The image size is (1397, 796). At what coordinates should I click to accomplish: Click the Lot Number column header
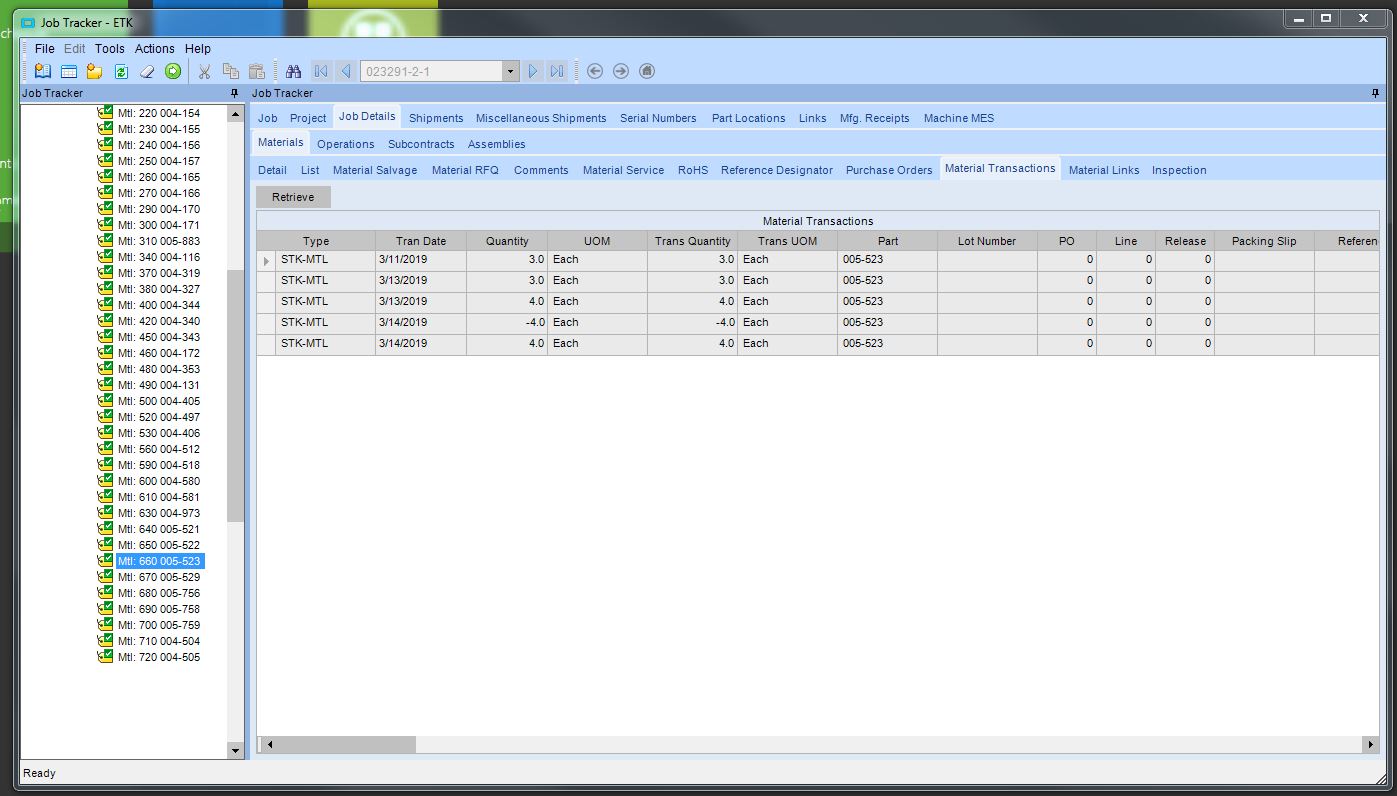click(987, 241)
